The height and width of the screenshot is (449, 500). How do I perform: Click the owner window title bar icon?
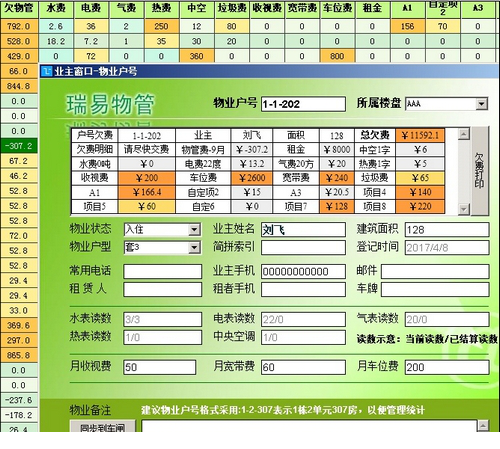(48, 71)
